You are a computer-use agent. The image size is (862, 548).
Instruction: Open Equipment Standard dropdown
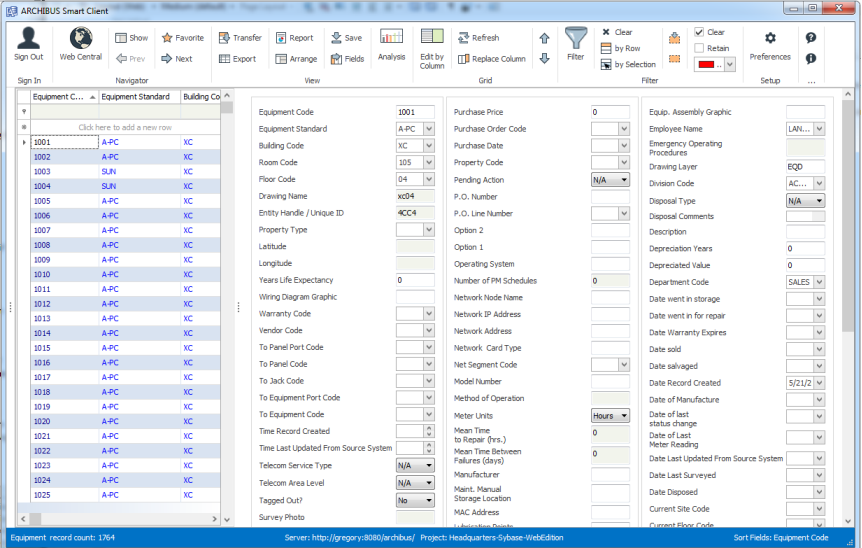(429, 129)
